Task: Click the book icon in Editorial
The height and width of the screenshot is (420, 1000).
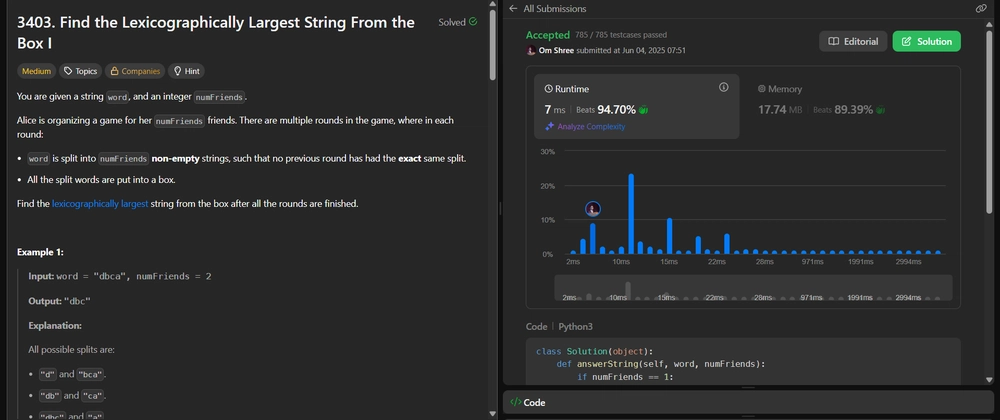Action: point(833,41)
